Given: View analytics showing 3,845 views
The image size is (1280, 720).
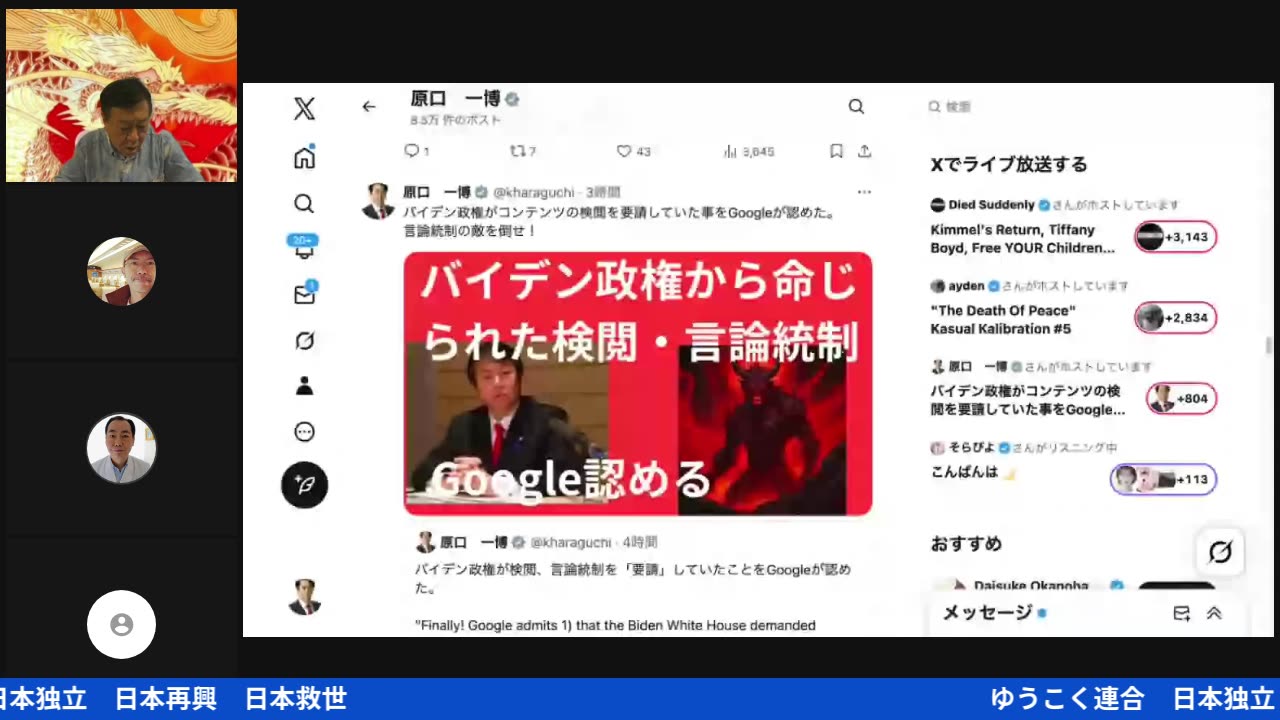Looking at the screenshot, I should [748, 151].
